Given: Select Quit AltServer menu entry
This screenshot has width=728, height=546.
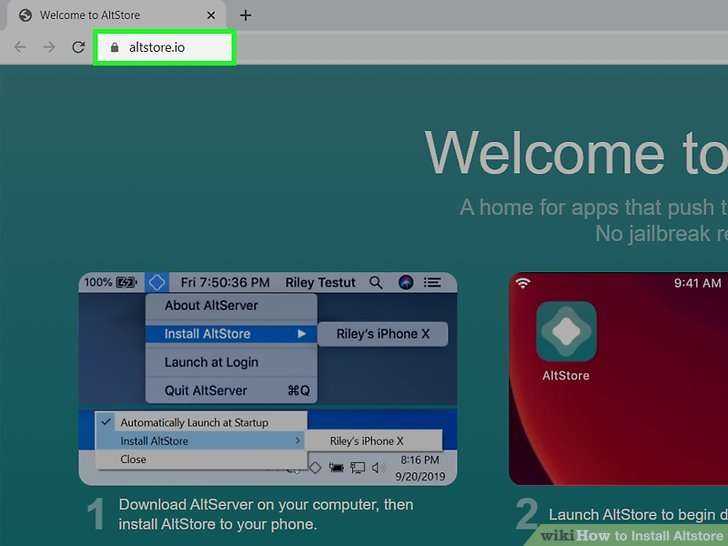Looking at the screenshot, I should [231, 390].
